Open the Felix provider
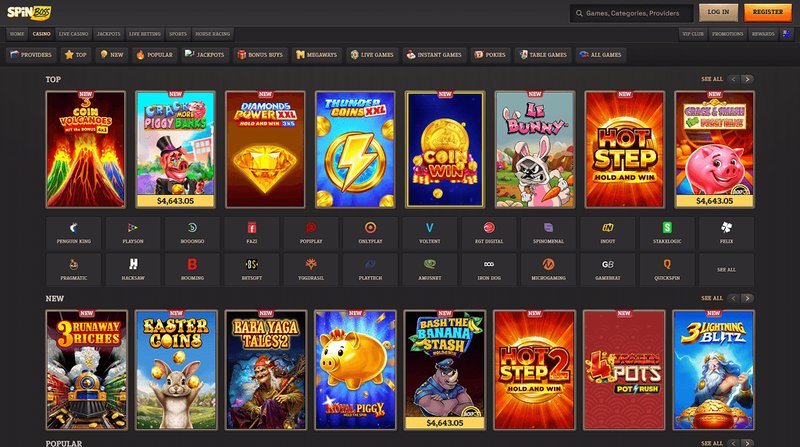This screenshot has height=447, width=800. 727,232
